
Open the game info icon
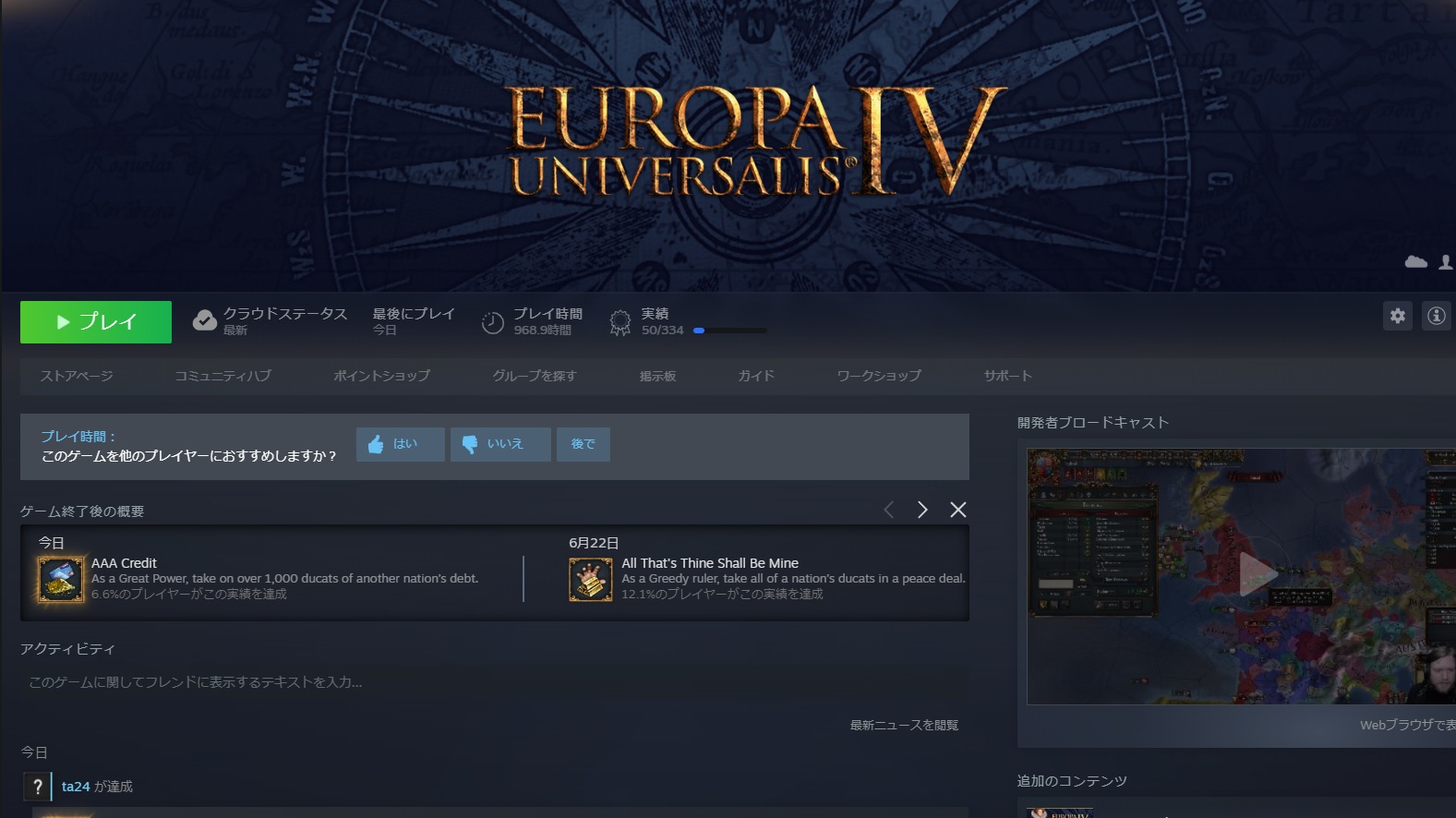(x=1437, y=316)
